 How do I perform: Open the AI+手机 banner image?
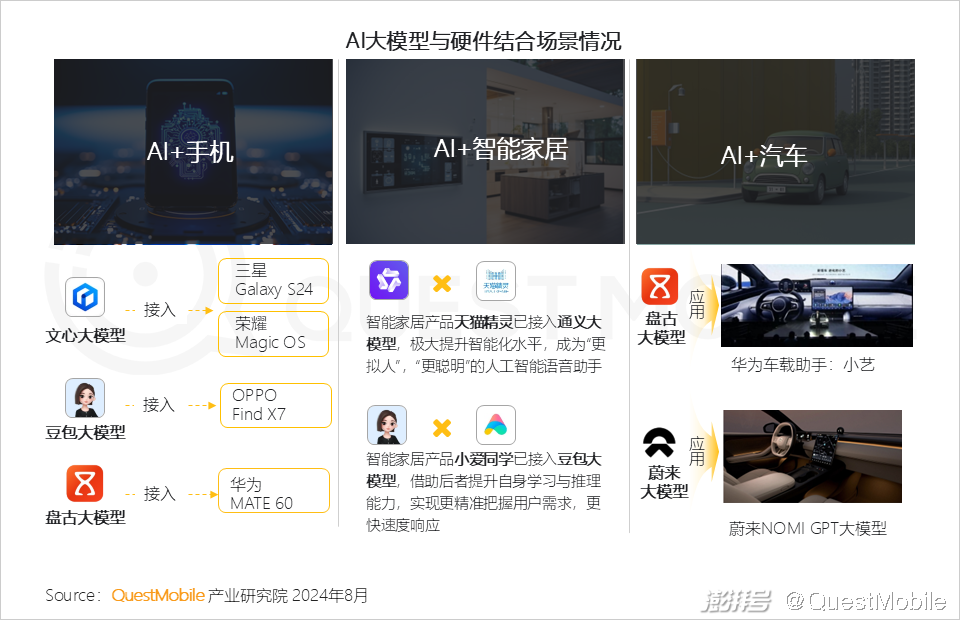click(x=193, y=151)
